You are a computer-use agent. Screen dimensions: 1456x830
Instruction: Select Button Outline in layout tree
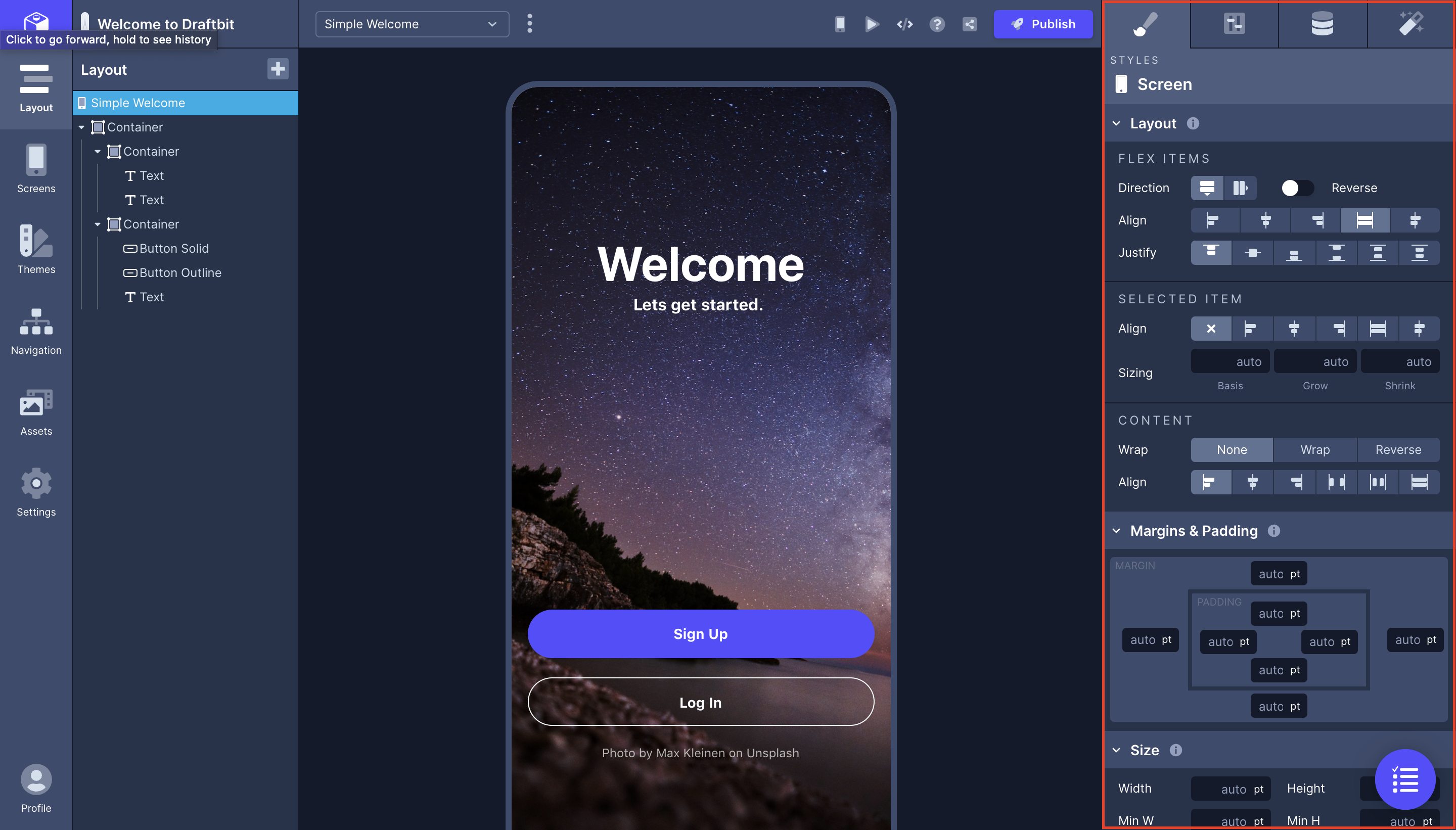click(179, 272)
